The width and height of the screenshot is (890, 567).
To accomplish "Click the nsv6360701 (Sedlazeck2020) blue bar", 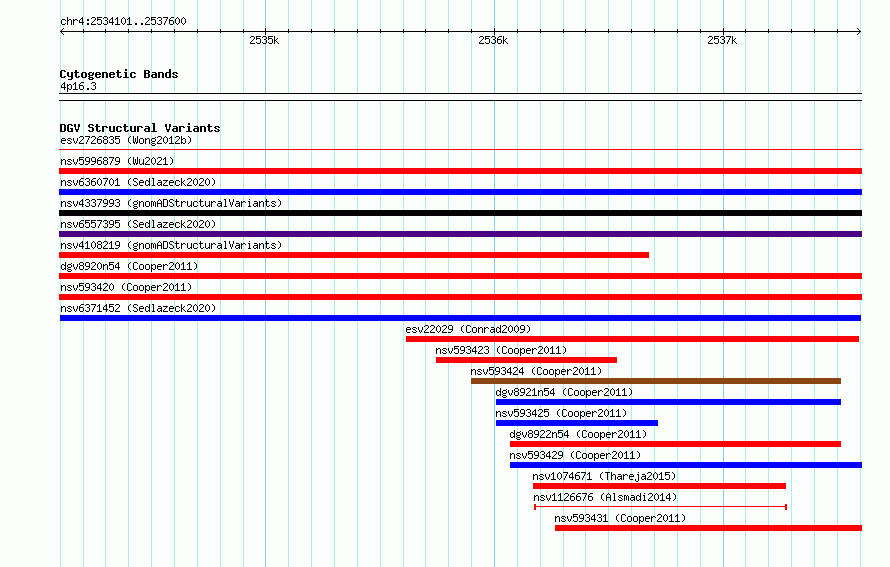I will [x=460, y=192].
